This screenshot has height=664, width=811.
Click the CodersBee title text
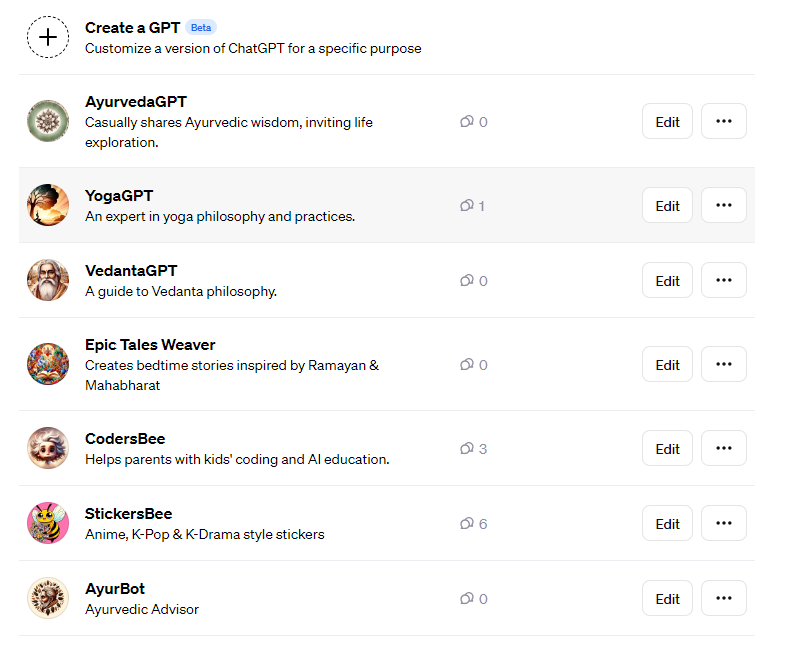pyautogui.click(x=125, y=439)
